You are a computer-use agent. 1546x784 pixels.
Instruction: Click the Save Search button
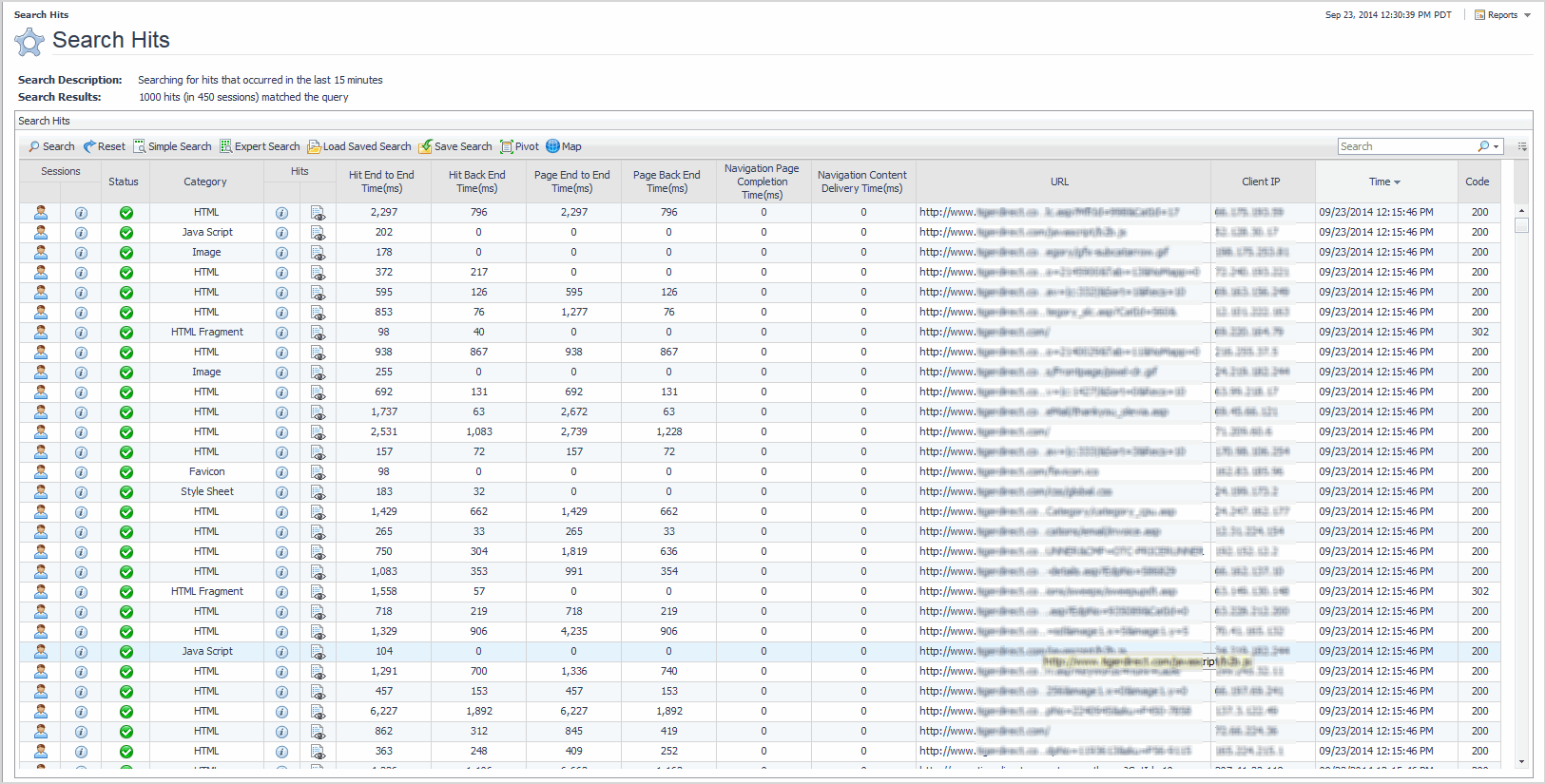coord(455,146)
